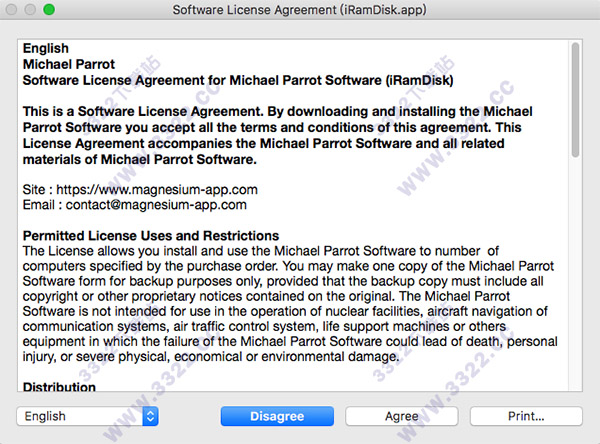The image size is (600, 444).
Task: Click the blue arrows on the language selector
Action: [x=150, y=416]
